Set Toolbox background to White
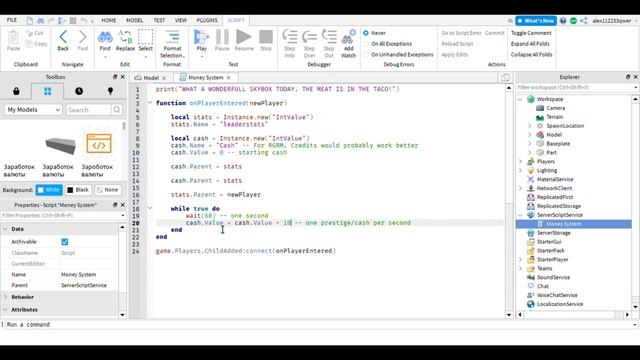The image size is (640, 360). 49,190
